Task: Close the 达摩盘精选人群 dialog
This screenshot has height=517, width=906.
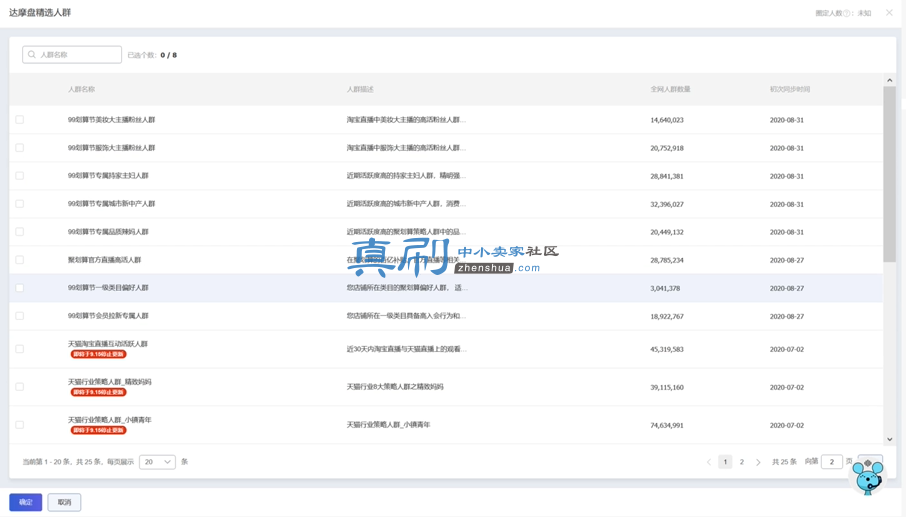Action: point(889,13)
